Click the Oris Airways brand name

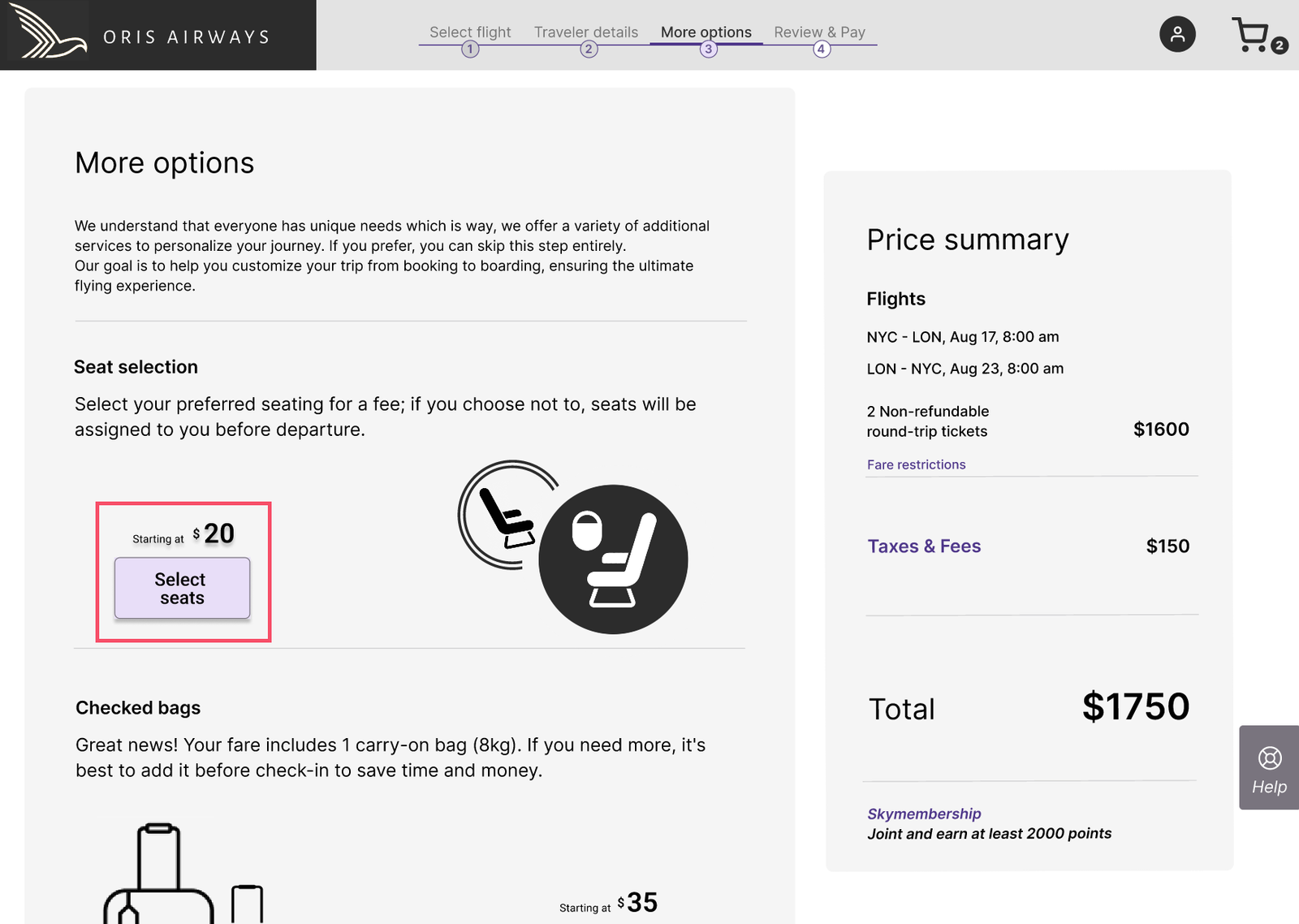(186, 37)
